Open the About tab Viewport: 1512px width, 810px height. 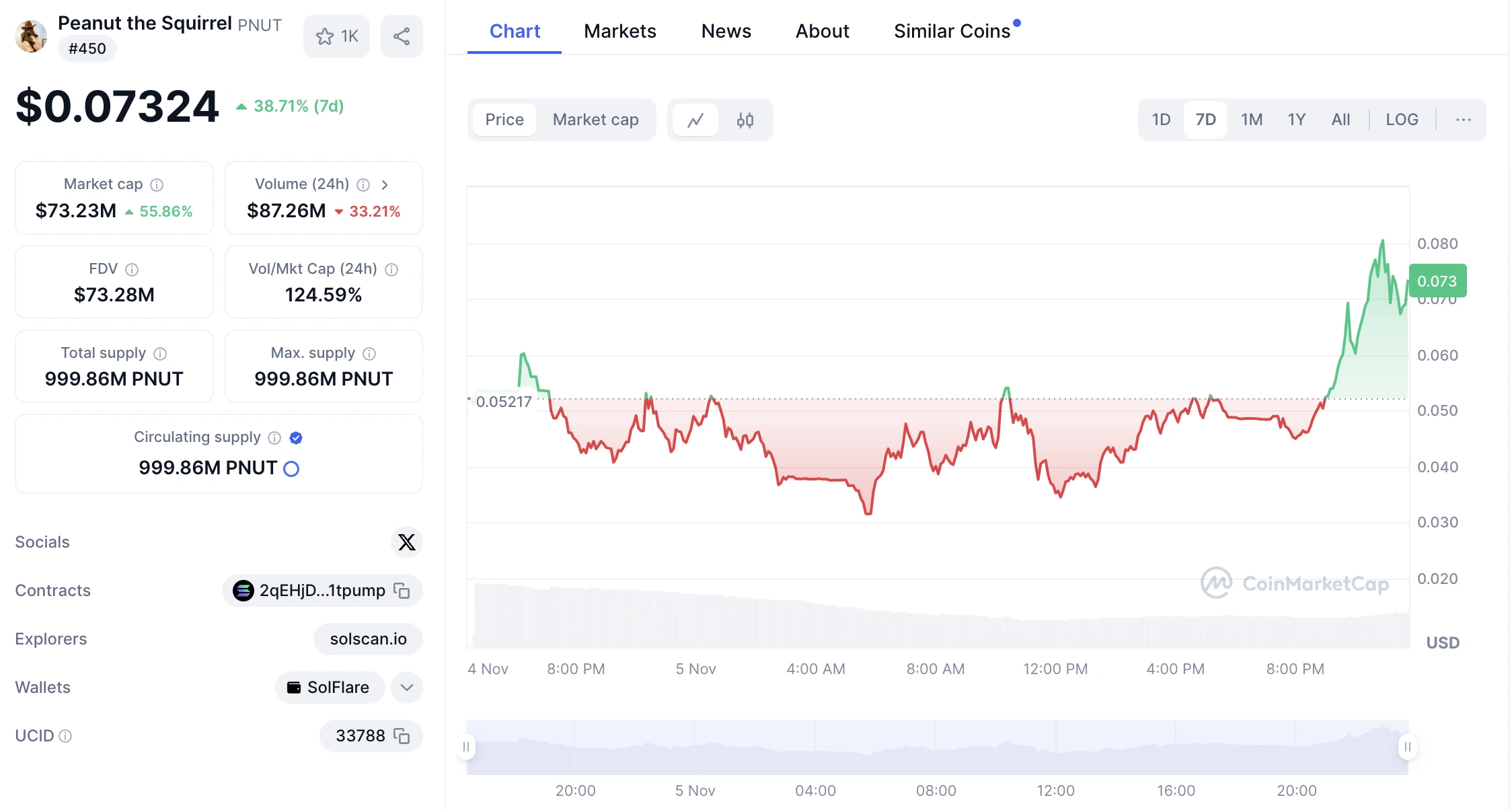click(822, 31)
